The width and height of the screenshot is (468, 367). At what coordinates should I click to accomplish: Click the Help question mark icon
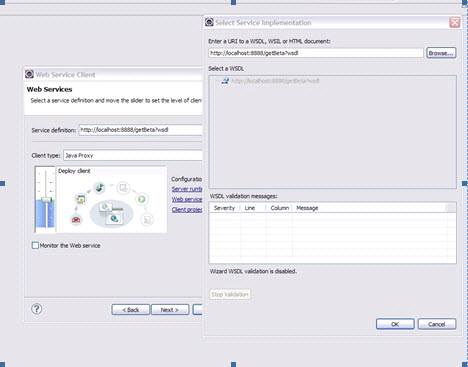[x=37, y=309]
